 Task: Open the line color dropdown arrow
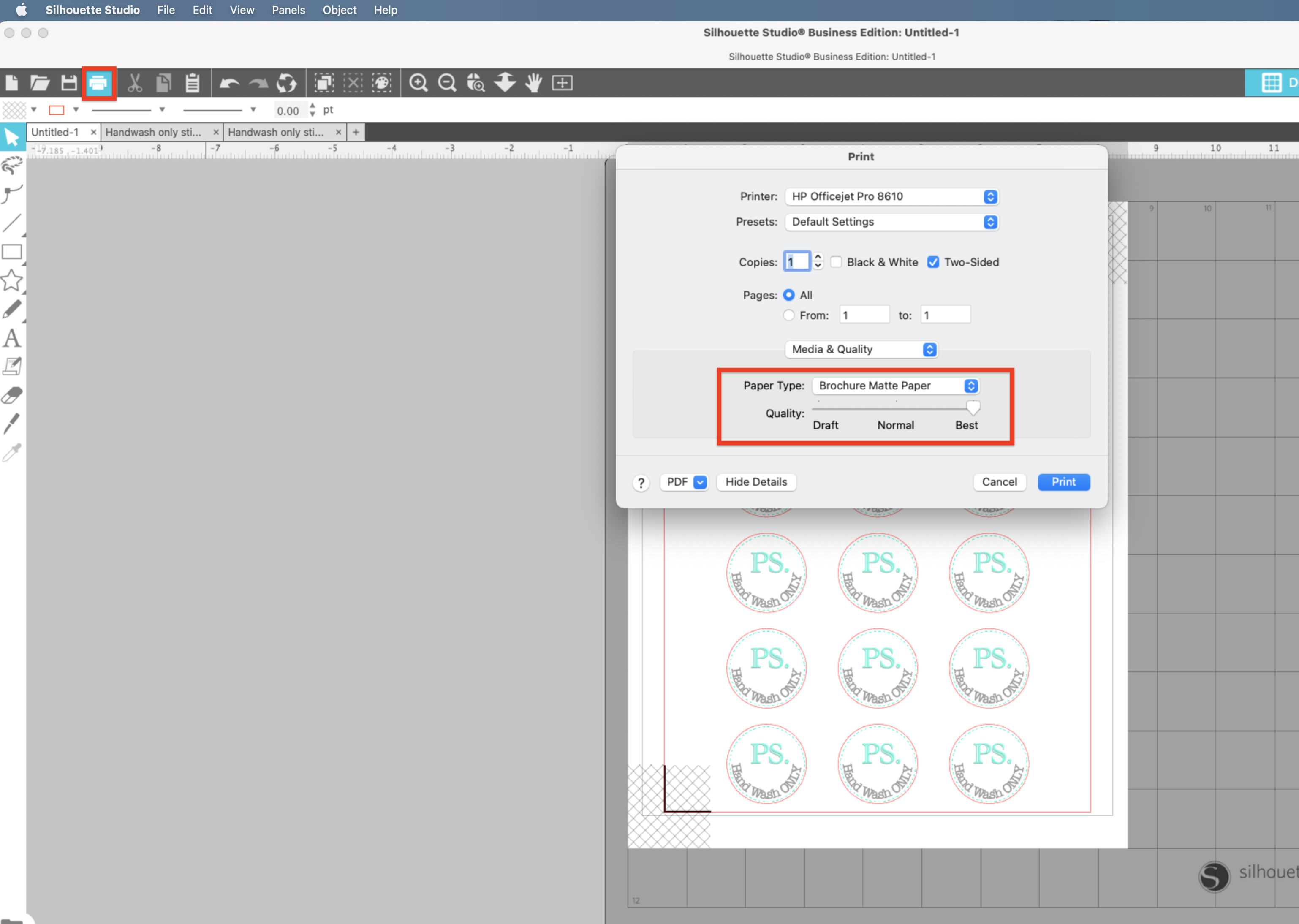76,109
